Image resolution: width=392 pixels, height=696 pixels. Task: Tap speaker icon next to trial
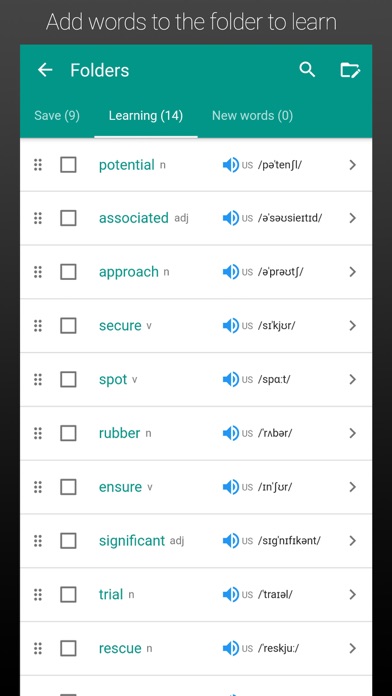tap(231, 594)
